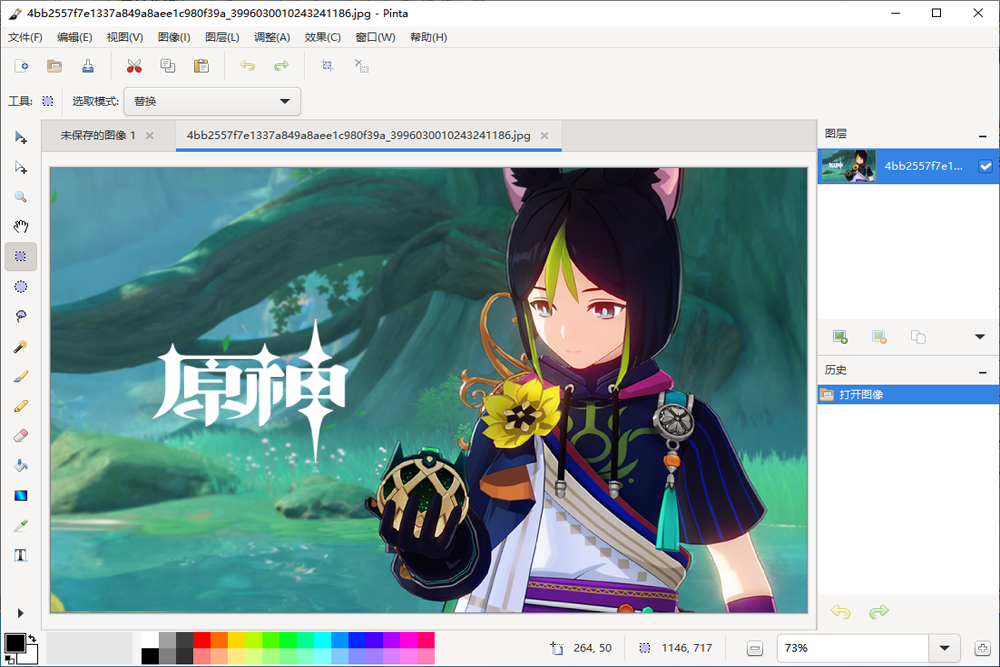The height and width of the screenshot is (667, 1000).
Task: Select the Magic Wand tool
Action: click(x=20, y=346)
